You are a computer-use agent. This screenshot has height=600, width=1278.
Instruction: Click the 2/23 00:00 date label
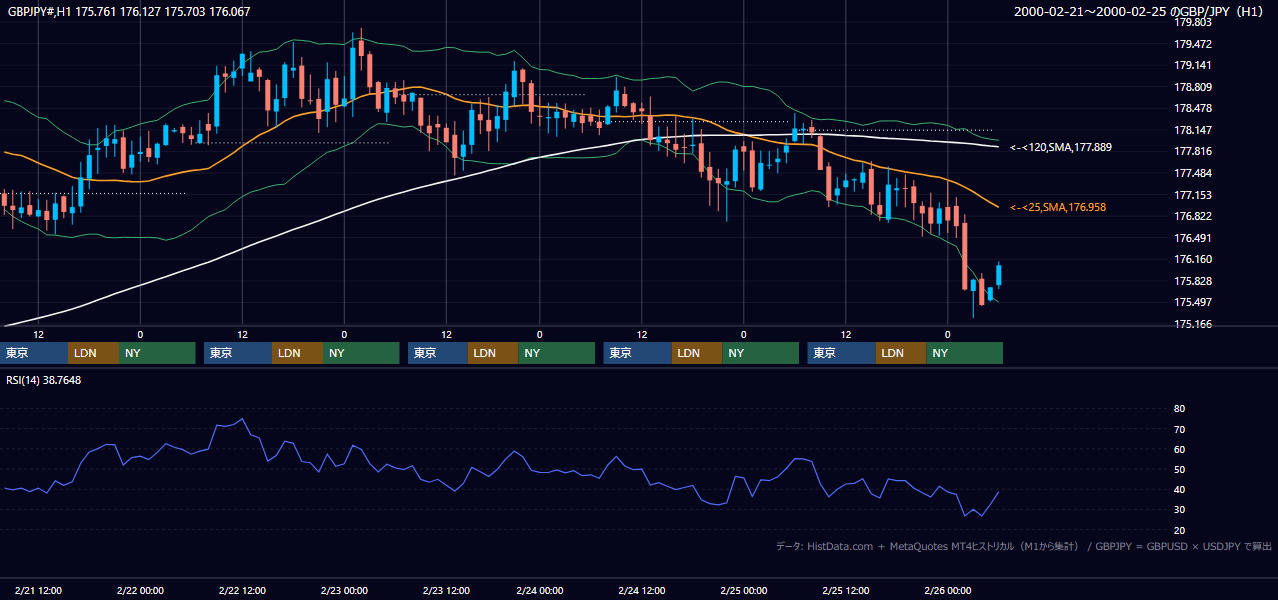tap(344, 590)
